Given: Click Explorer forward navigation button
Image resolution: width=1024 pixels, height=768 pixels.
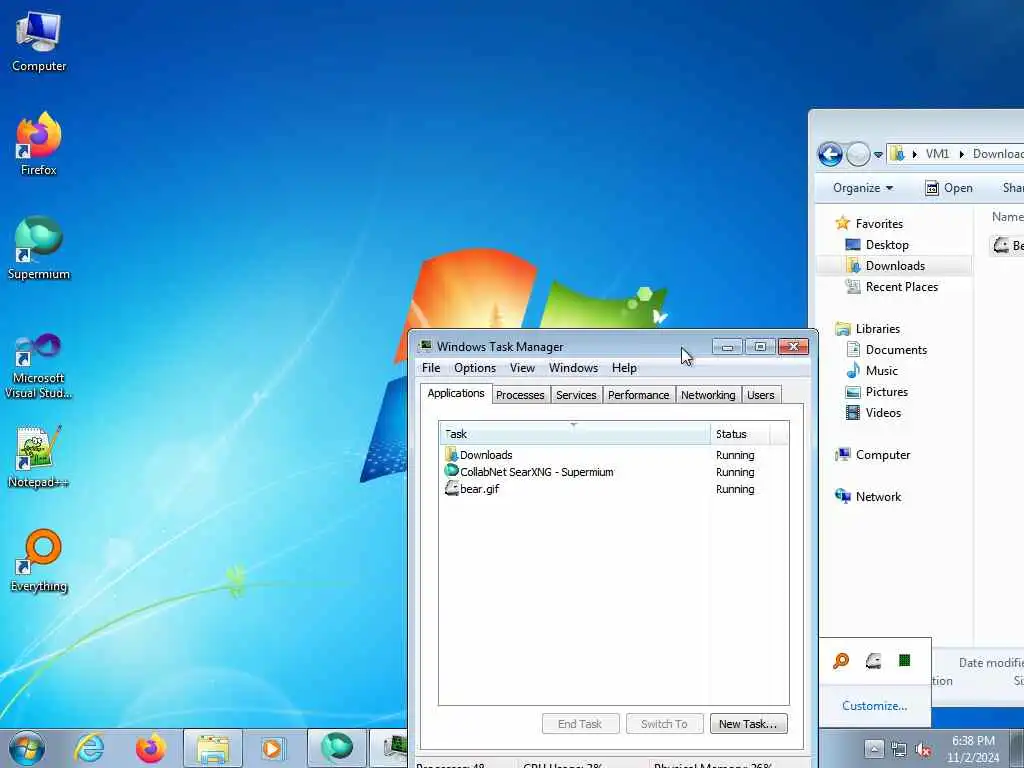Looking at the screenshot, I should (858, 155).
